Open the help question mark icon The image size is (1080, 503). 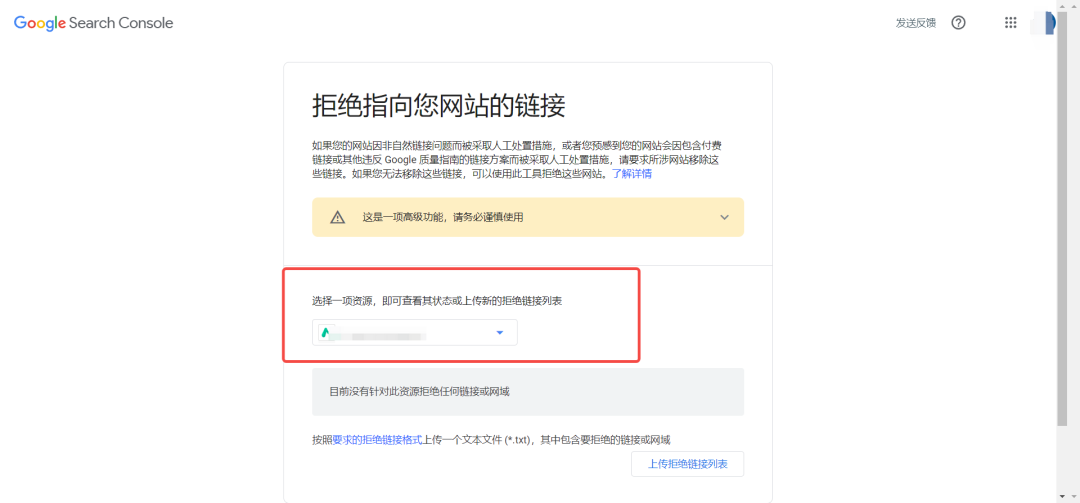958,23
